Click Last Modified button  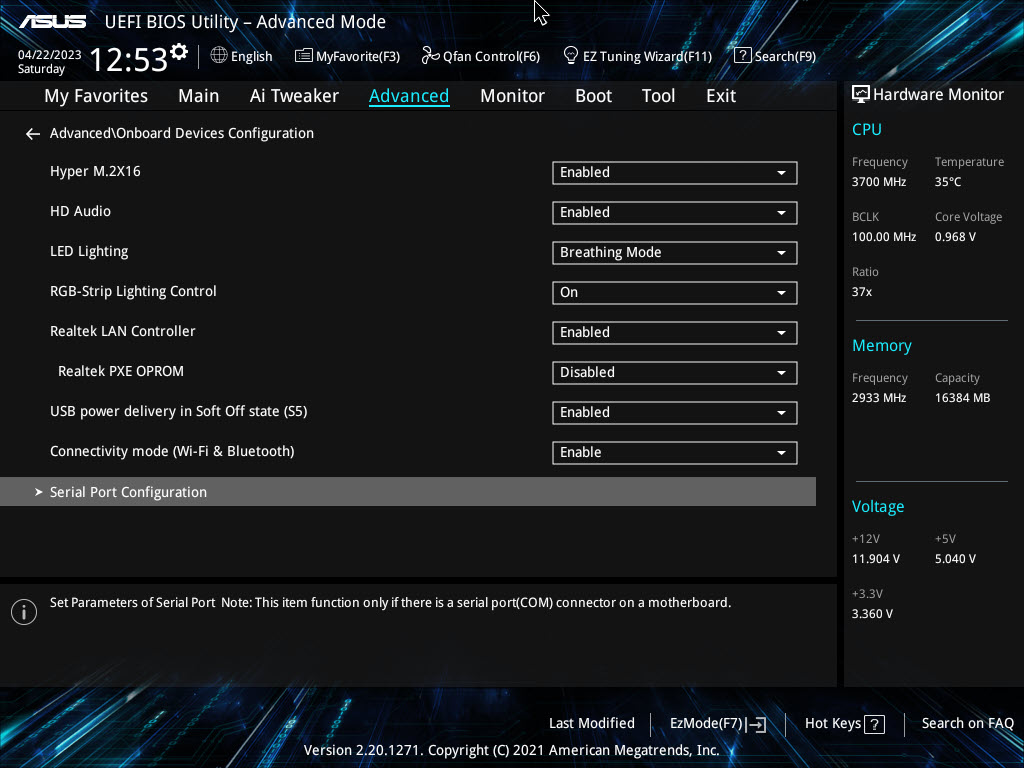tap(591, 723)
